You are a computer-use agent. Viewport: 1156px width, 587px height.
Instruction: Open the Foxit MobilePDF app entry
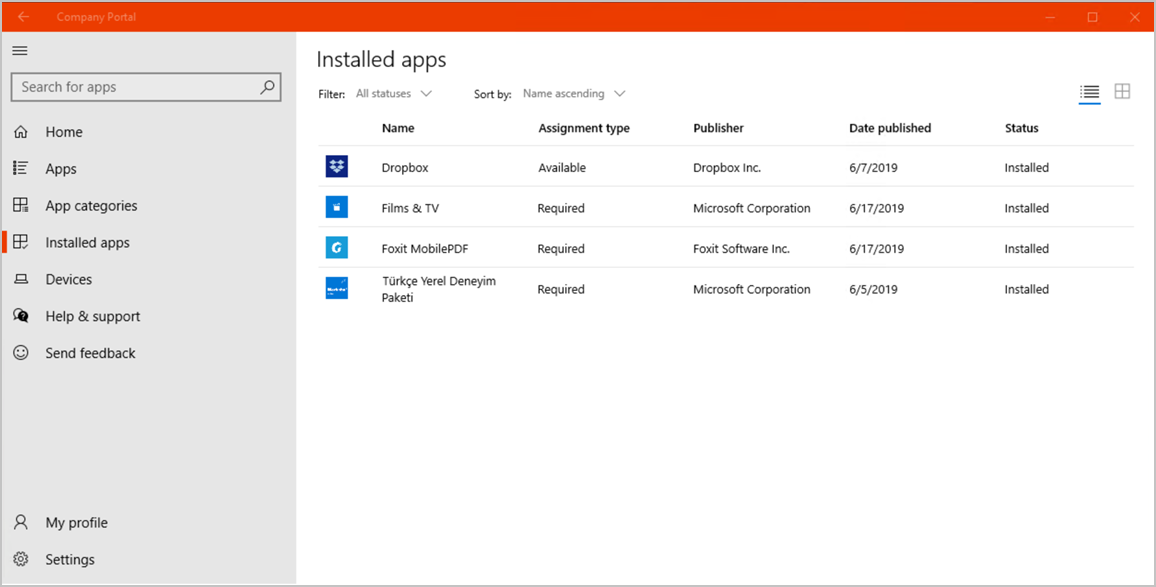click(x=725, y=248)
